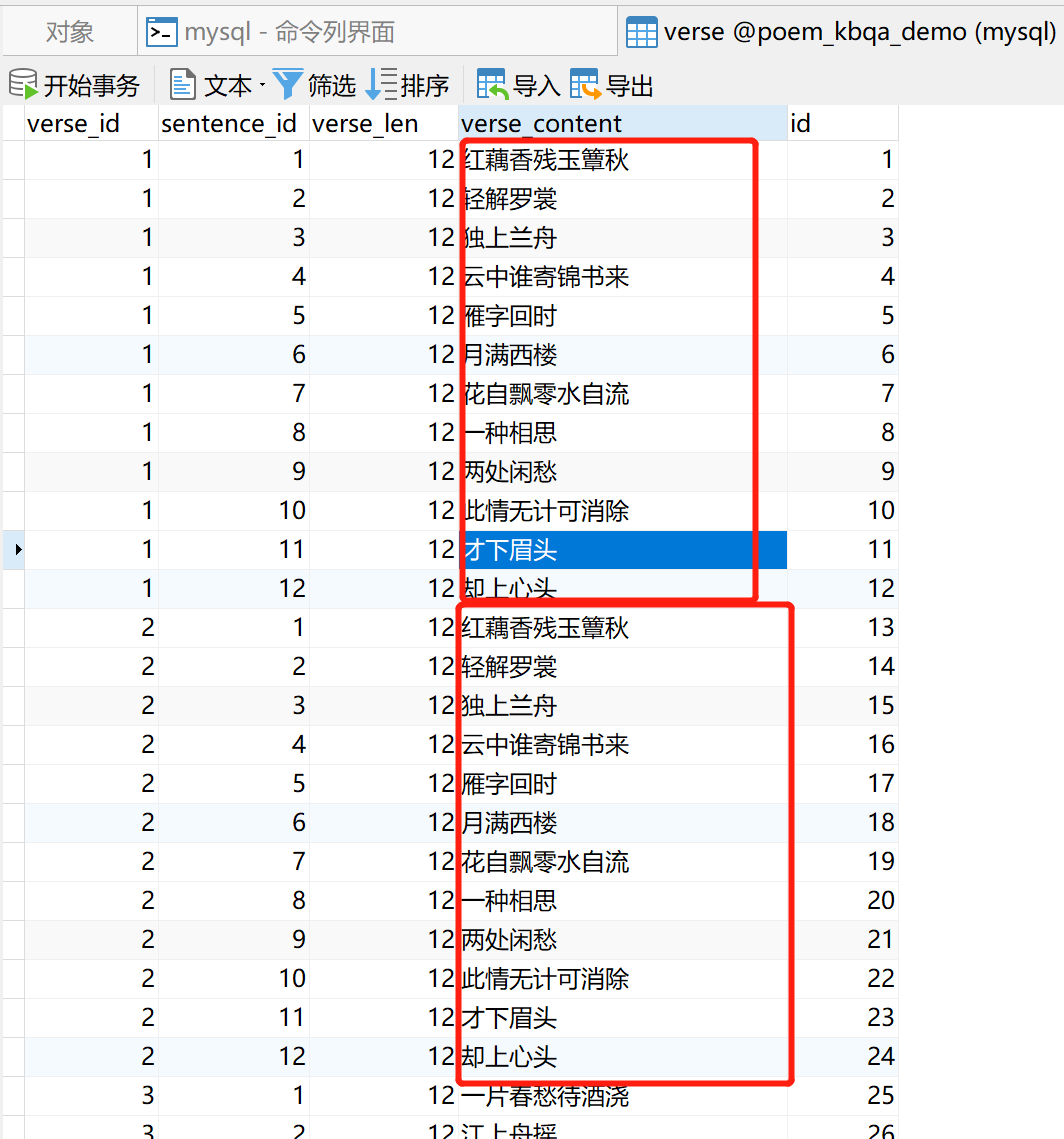
Task: Click the Export (导出) icon
Action: click(x=583, y=84)
